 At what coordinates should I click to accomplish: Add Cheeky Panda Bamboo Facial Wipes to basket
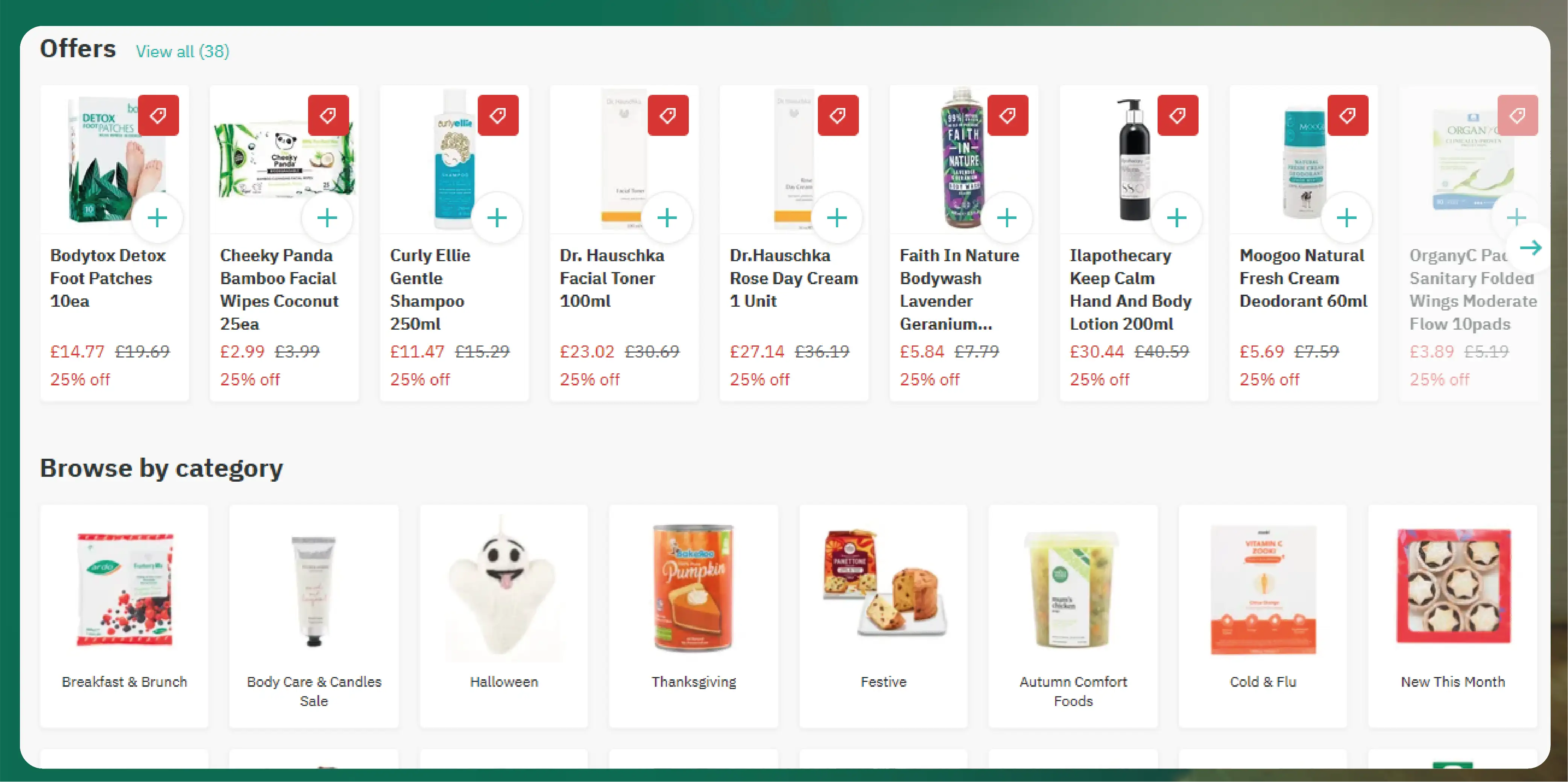click(327, 218)
